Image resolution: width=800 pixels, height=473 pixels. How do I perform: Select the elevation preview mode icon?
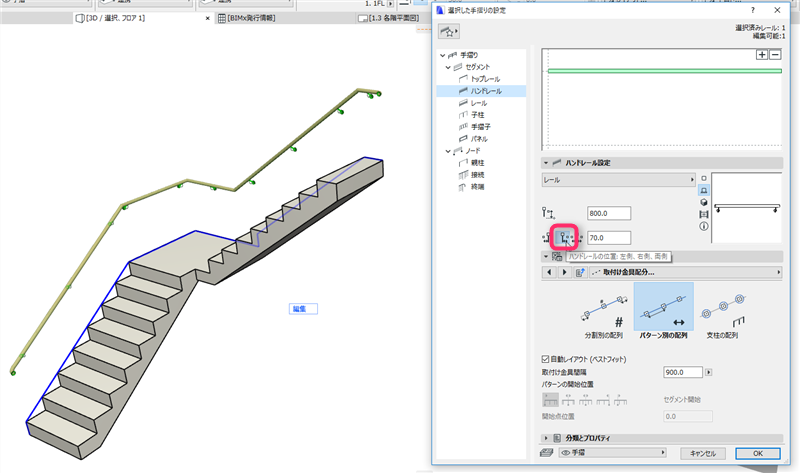pos(704,214)
